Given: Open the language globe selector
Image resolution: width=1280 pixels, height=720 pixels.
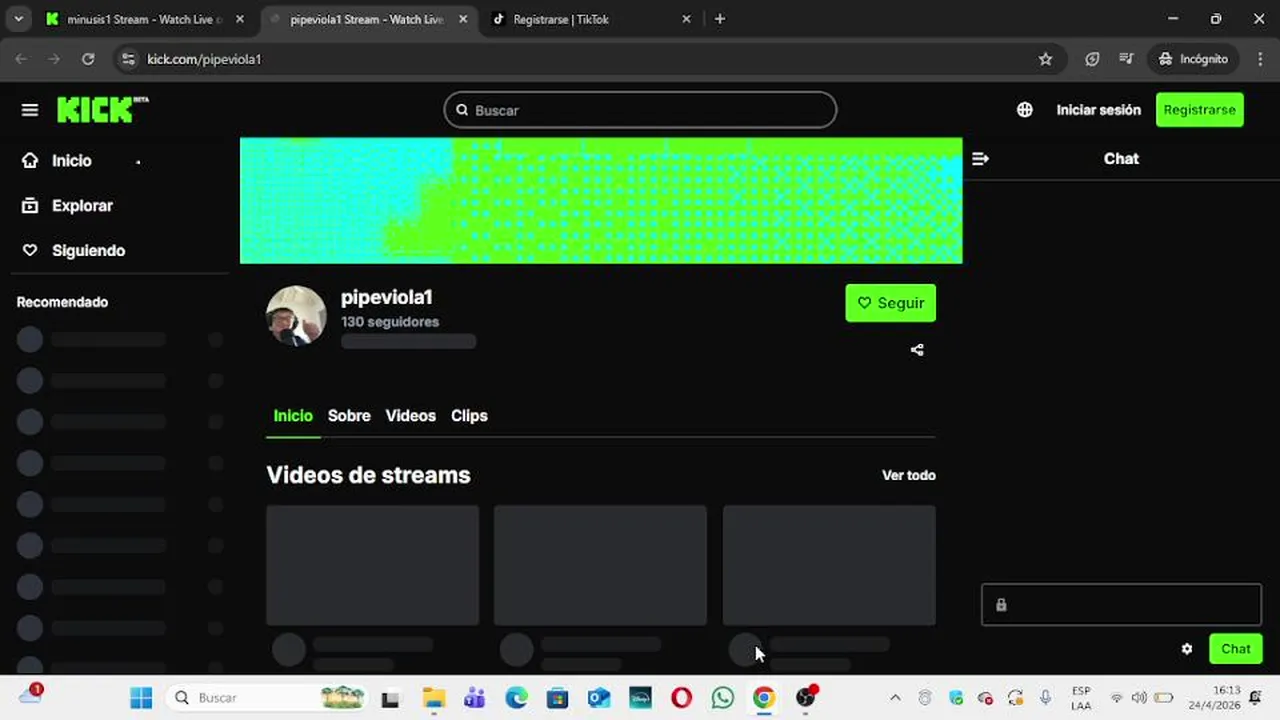Looking at the screenshot, I should click(x=1025, y=110).
